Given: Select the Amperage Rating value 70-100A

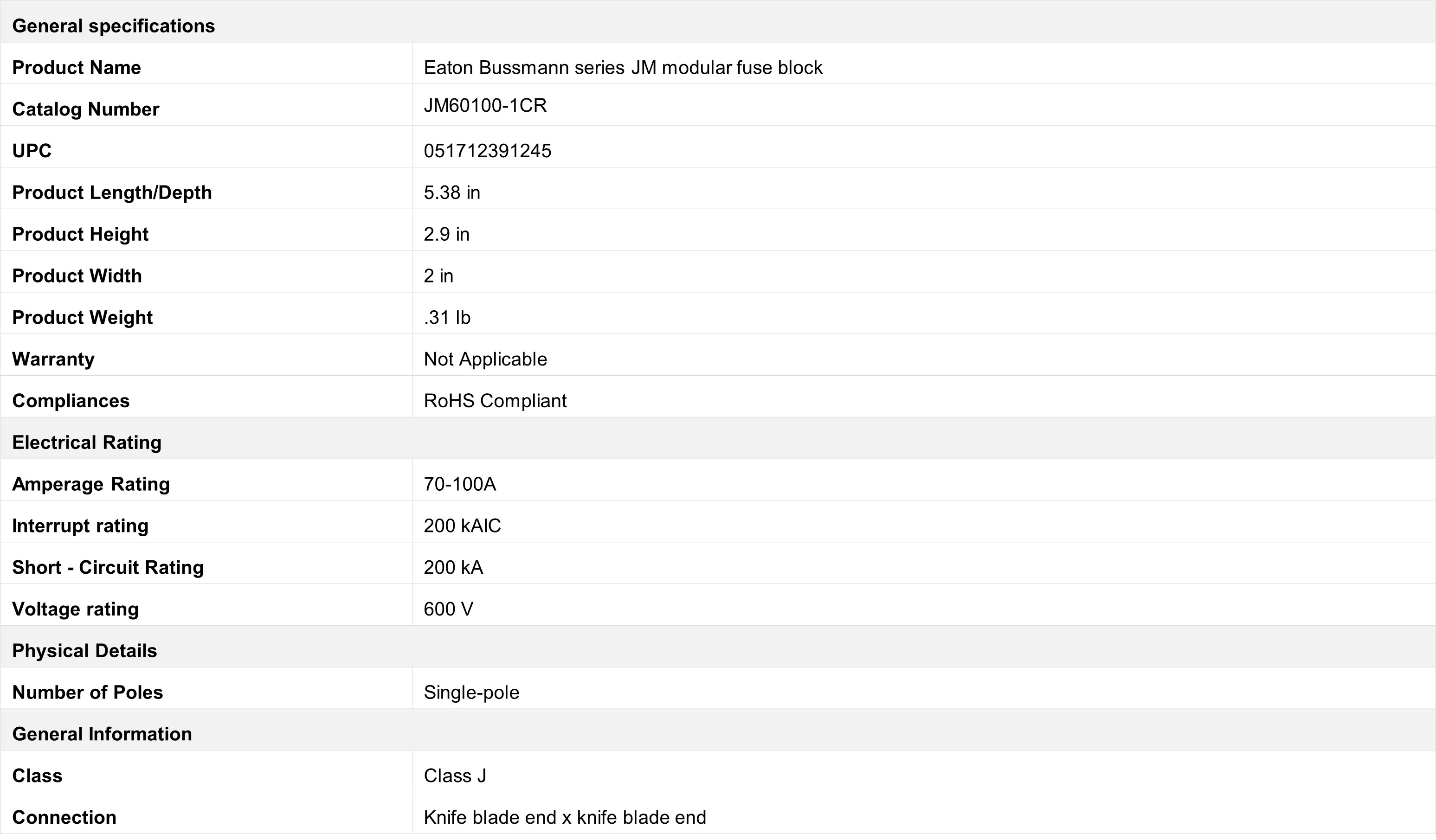Looking at the screenshot, I should (460, 484).
